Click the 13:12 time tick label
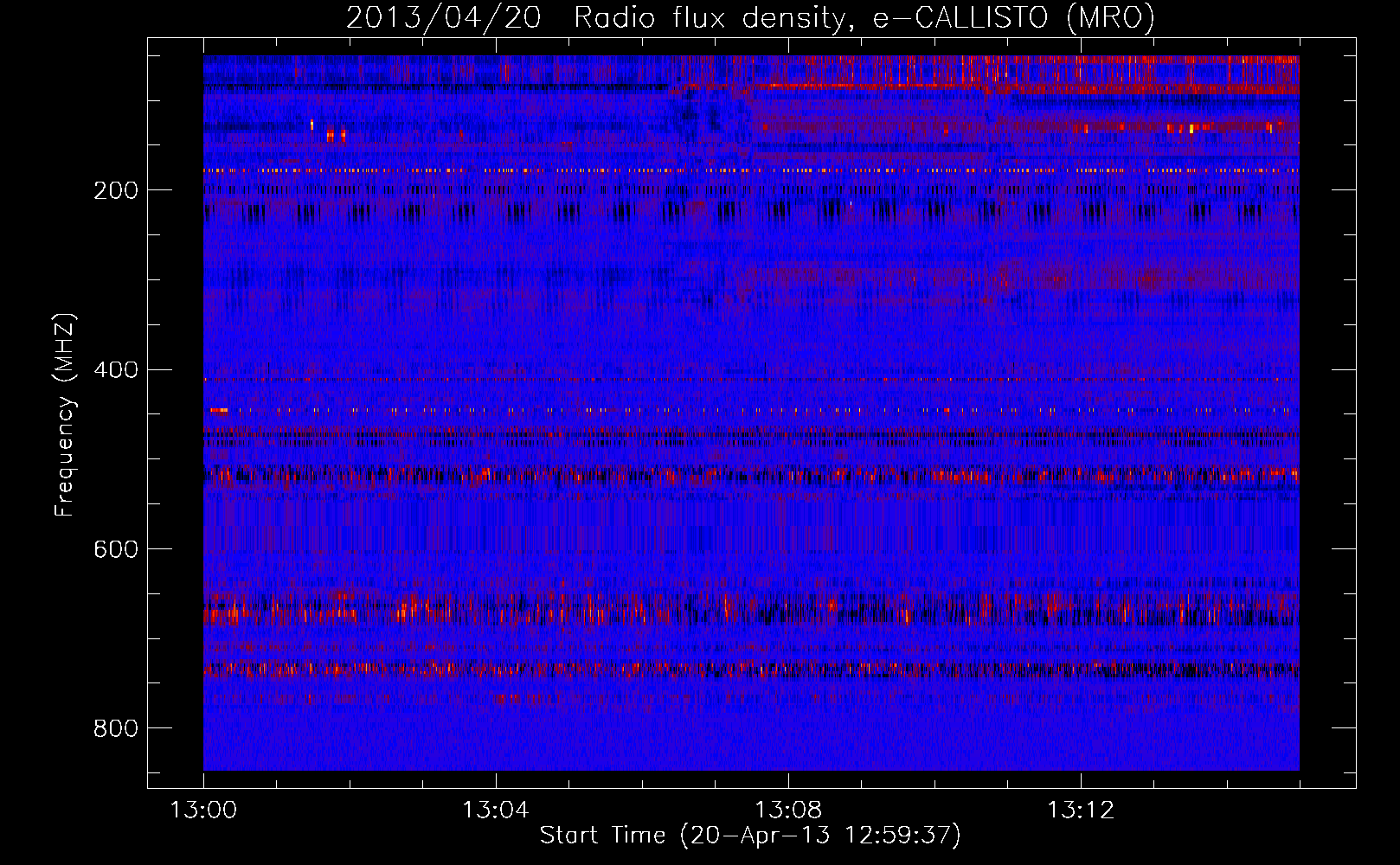1400x865 pixels. pyautogui.click(x=1081, y=811)
